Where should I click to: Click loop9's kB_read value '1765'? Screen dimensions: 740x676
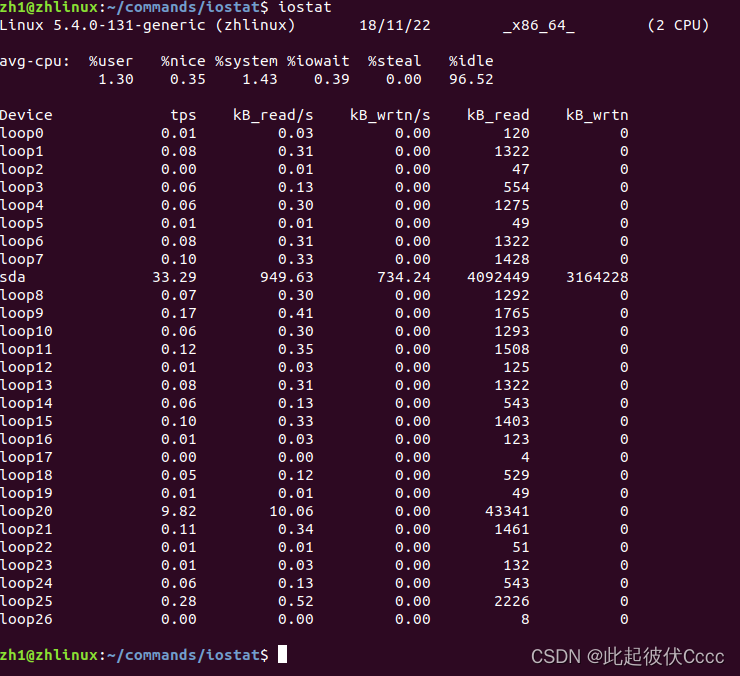tap(512, 313)
